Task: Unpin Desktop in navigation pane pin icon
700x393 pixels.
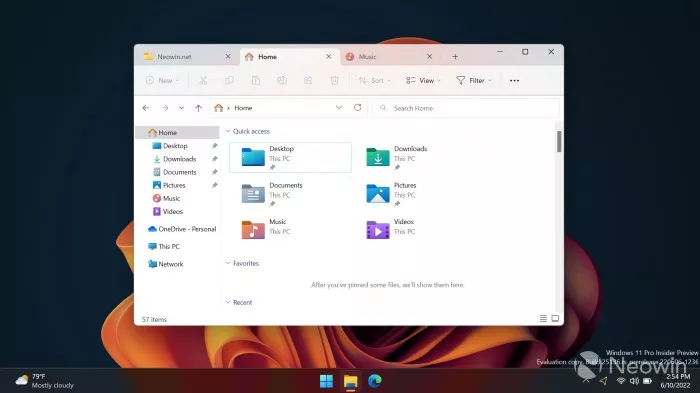Action: (214, 146)
